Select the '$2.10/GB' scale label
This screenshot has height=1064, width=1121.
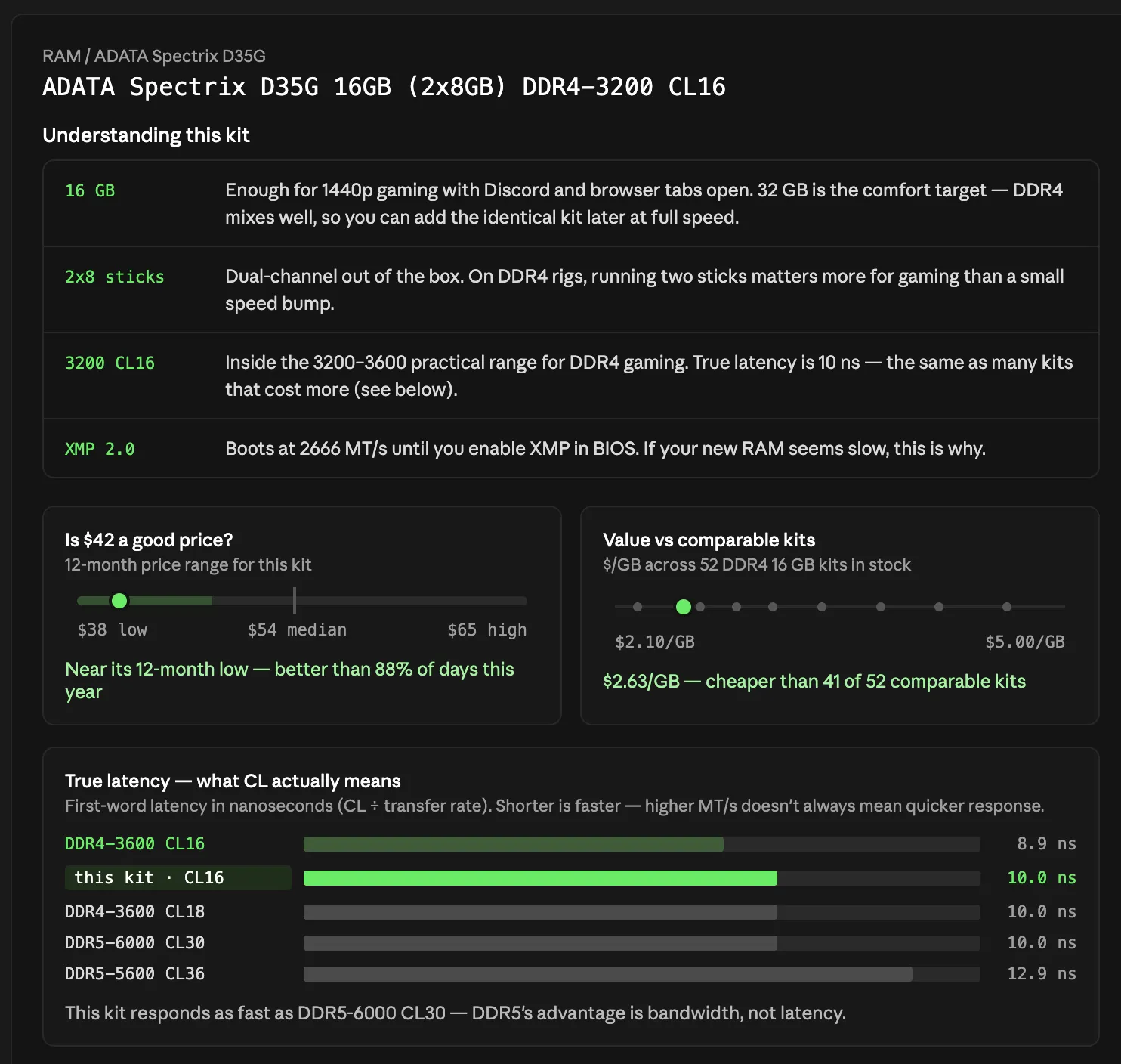click(x=655, y=642)
